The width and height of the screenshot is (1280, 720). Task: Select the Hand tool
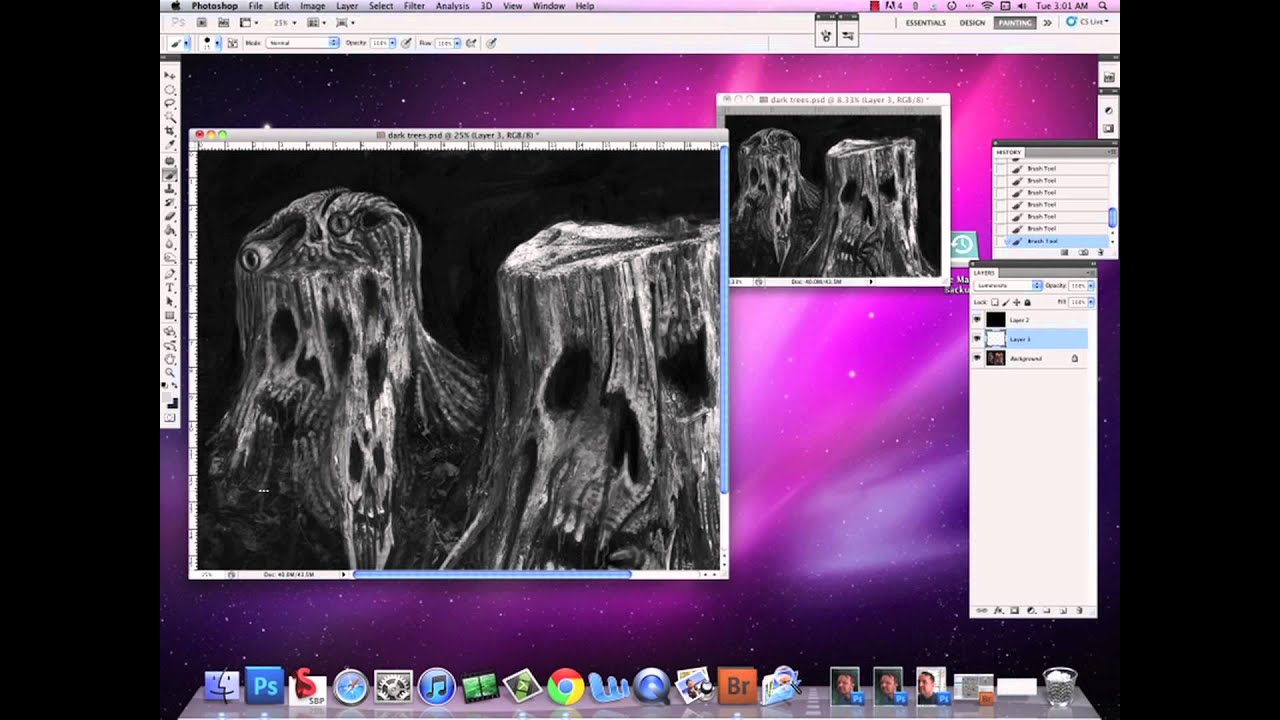[170, 358]
